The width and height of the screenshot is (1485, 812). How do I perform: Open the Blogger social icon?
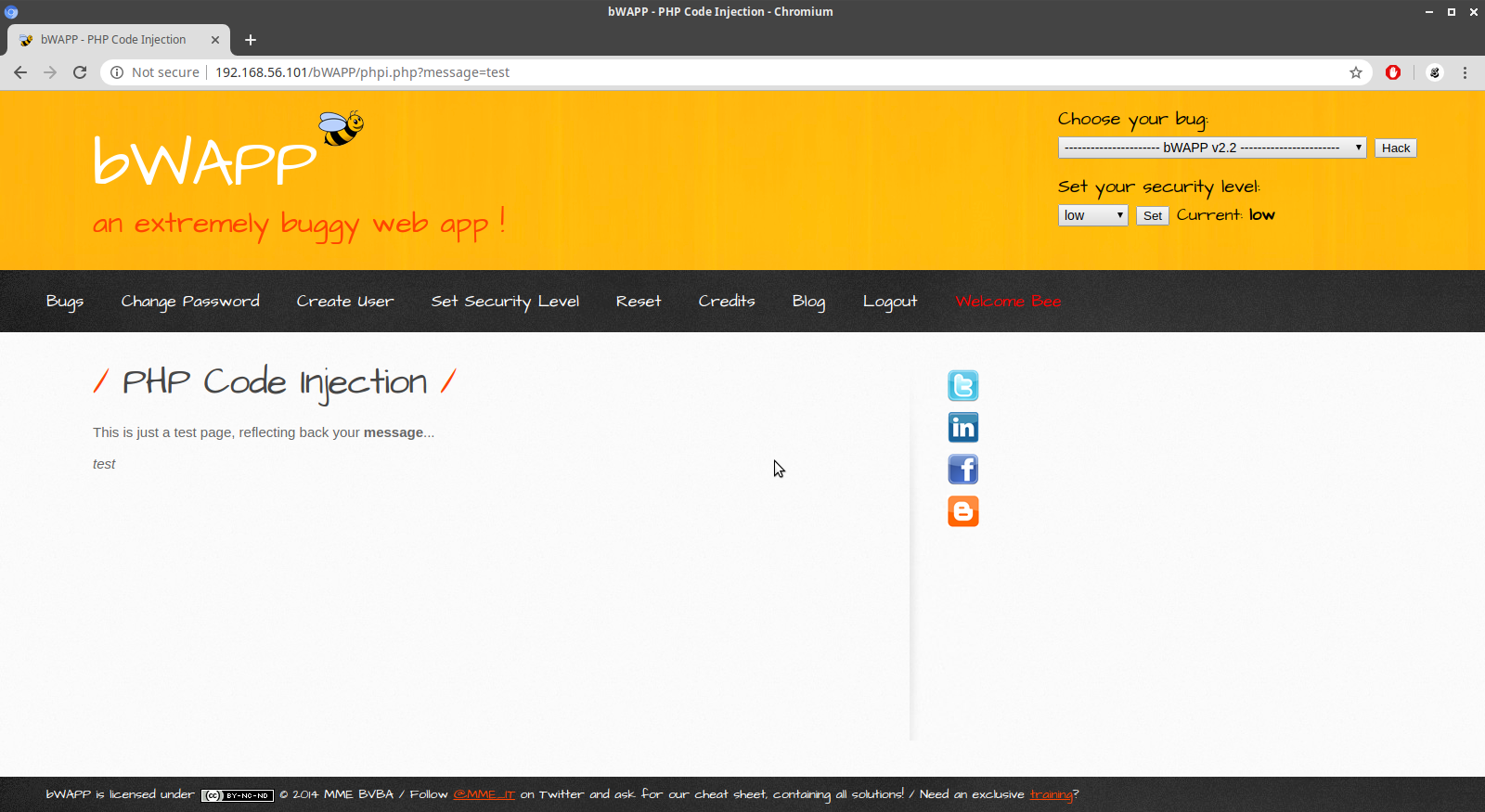tap(963, 511)
